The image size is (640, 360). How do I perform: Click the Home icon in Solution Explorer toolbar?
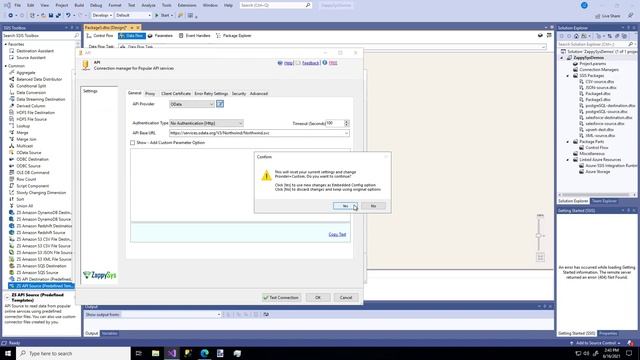click(x=576, y=36)
